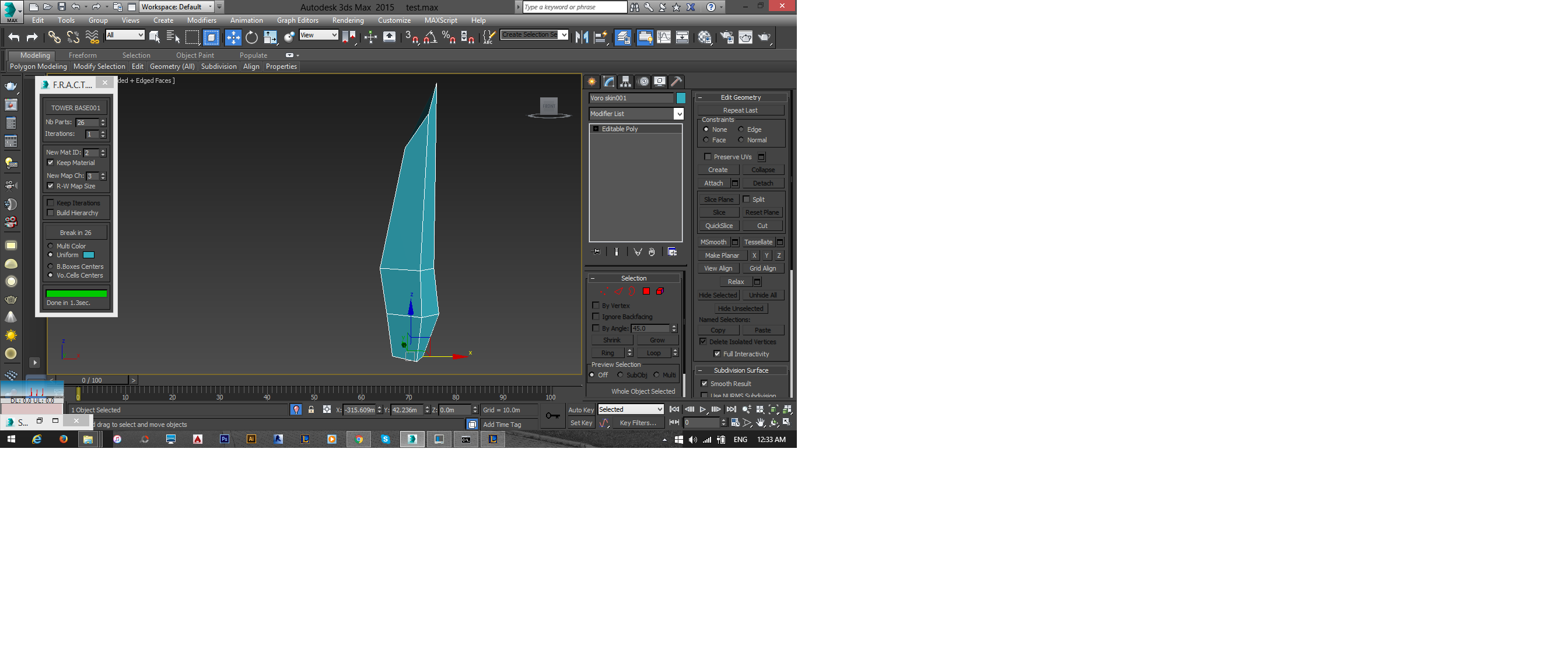Open the Modifier List dropdown
This screenshot has width=1568, height=666.
click(x=636, y=114)
